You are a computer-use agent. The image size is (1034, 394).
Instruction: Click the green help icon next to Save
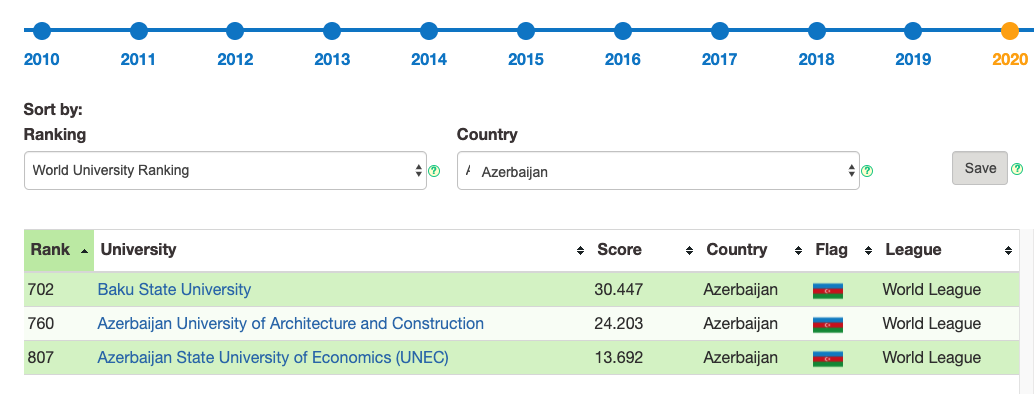1017,168
